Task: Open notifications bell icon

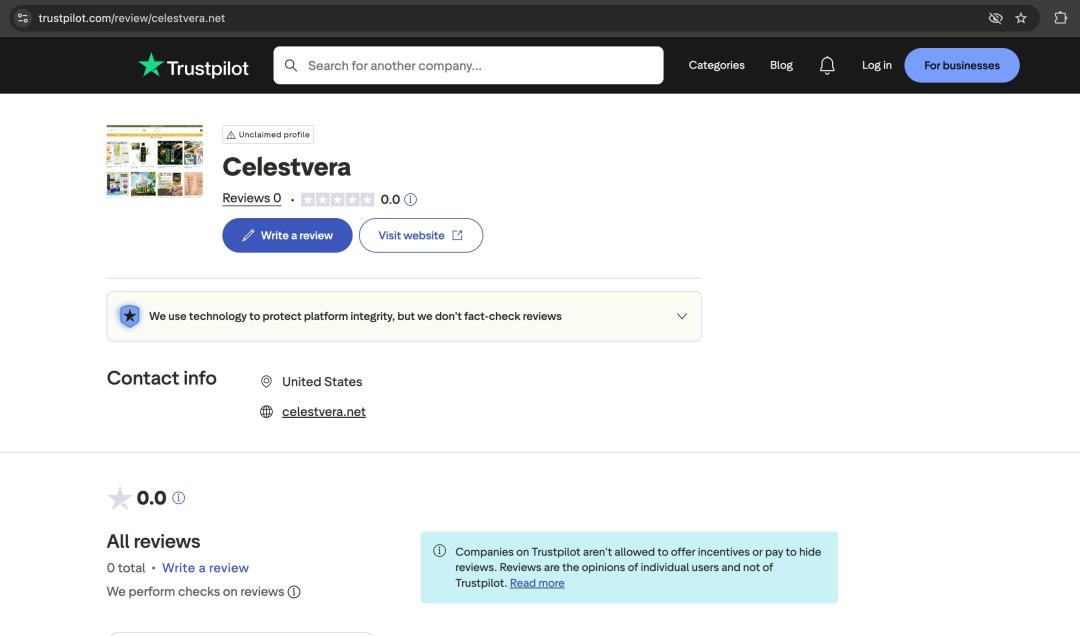Action: click(827, 65)
